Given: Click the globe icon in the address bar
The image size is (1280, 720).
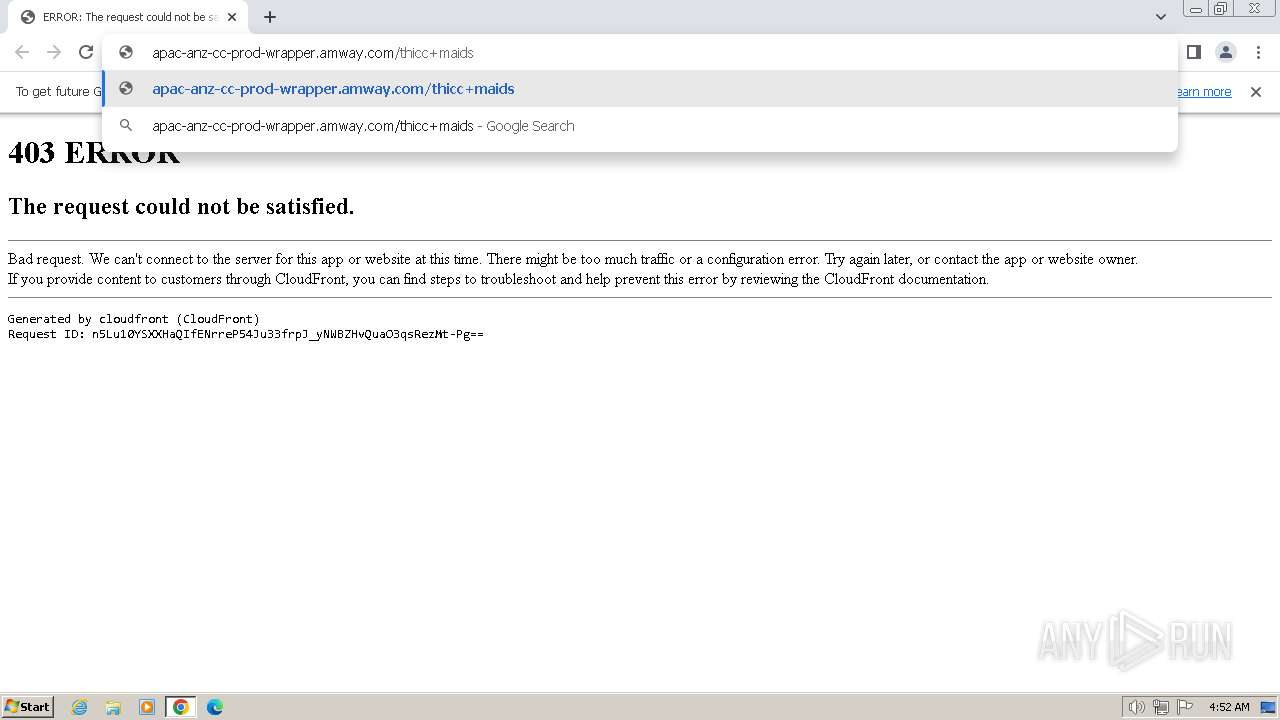Looking at the screenshot, I should (126, 52).
